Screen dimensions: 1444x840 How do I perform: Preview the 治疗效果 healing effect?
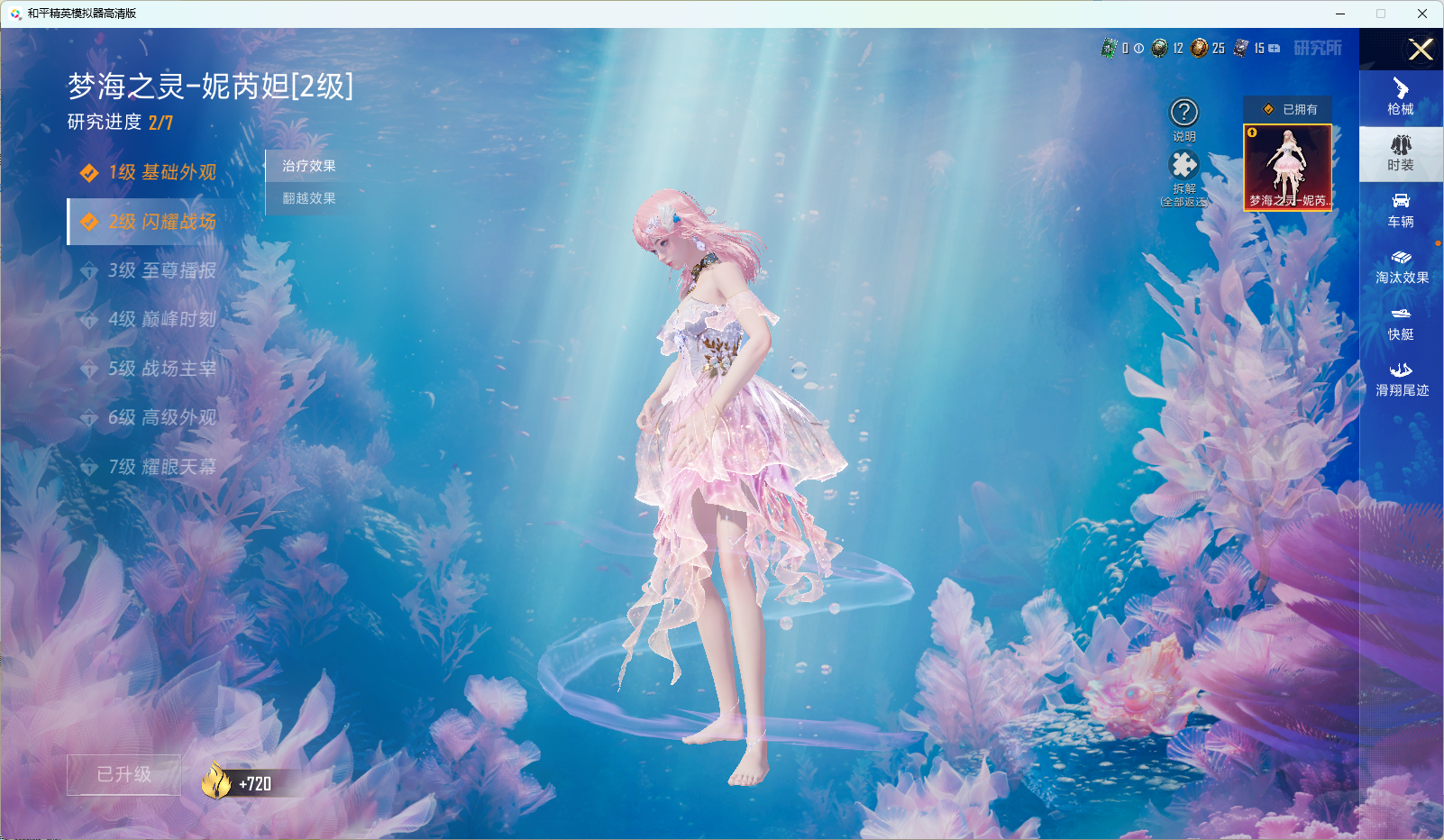point(309,166)
